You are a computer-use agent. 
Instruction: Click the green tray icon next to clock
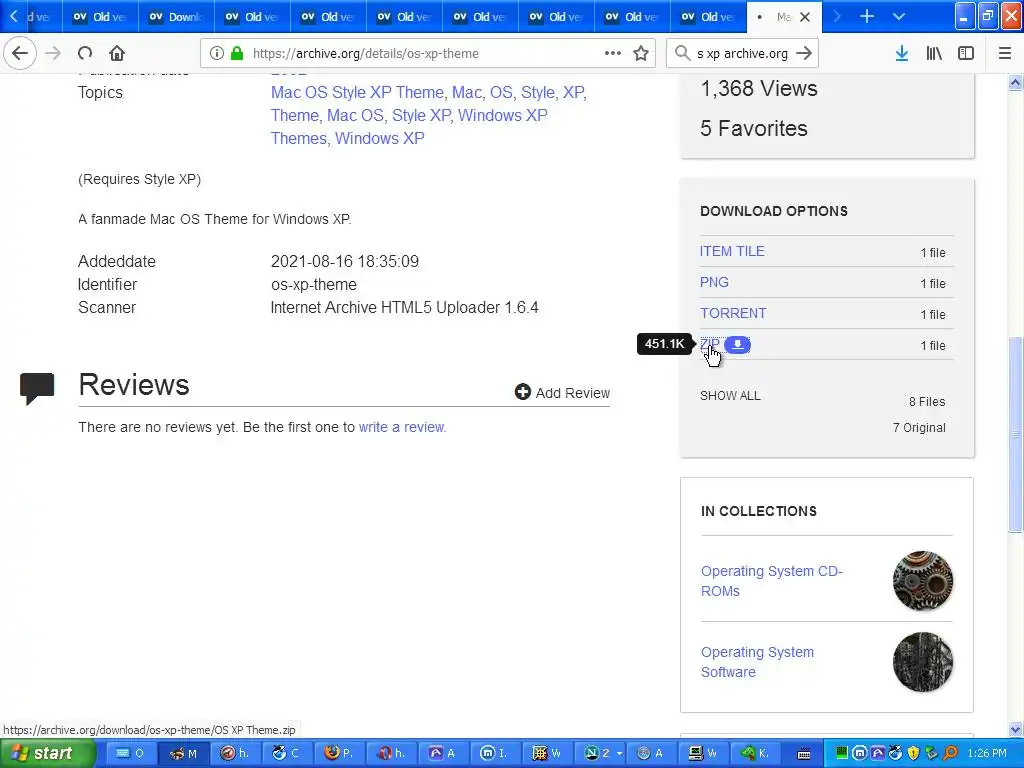tap(842, 753)
